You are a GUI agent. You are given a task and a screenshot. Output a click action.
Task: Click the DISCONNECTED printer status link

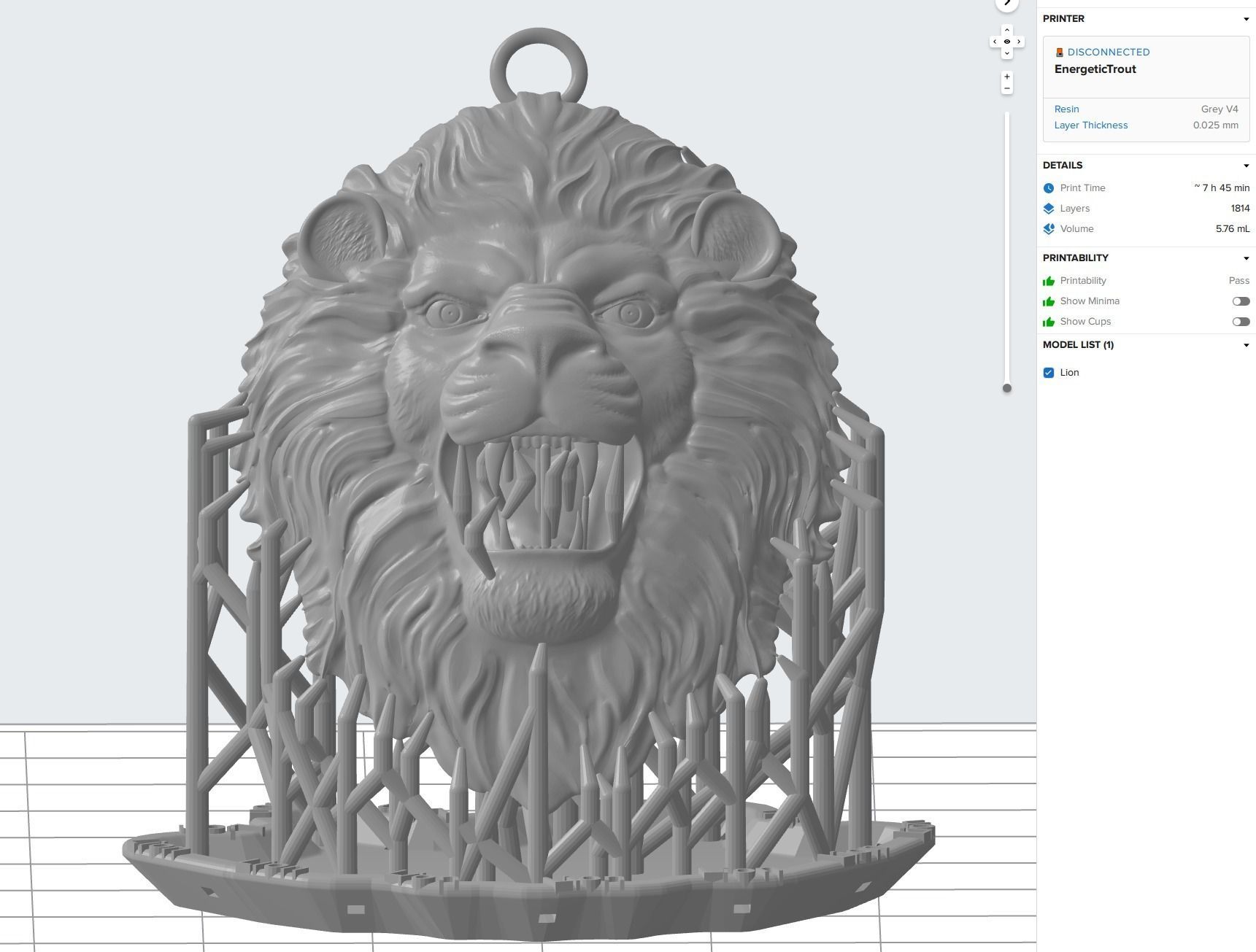pos(1108,52)
